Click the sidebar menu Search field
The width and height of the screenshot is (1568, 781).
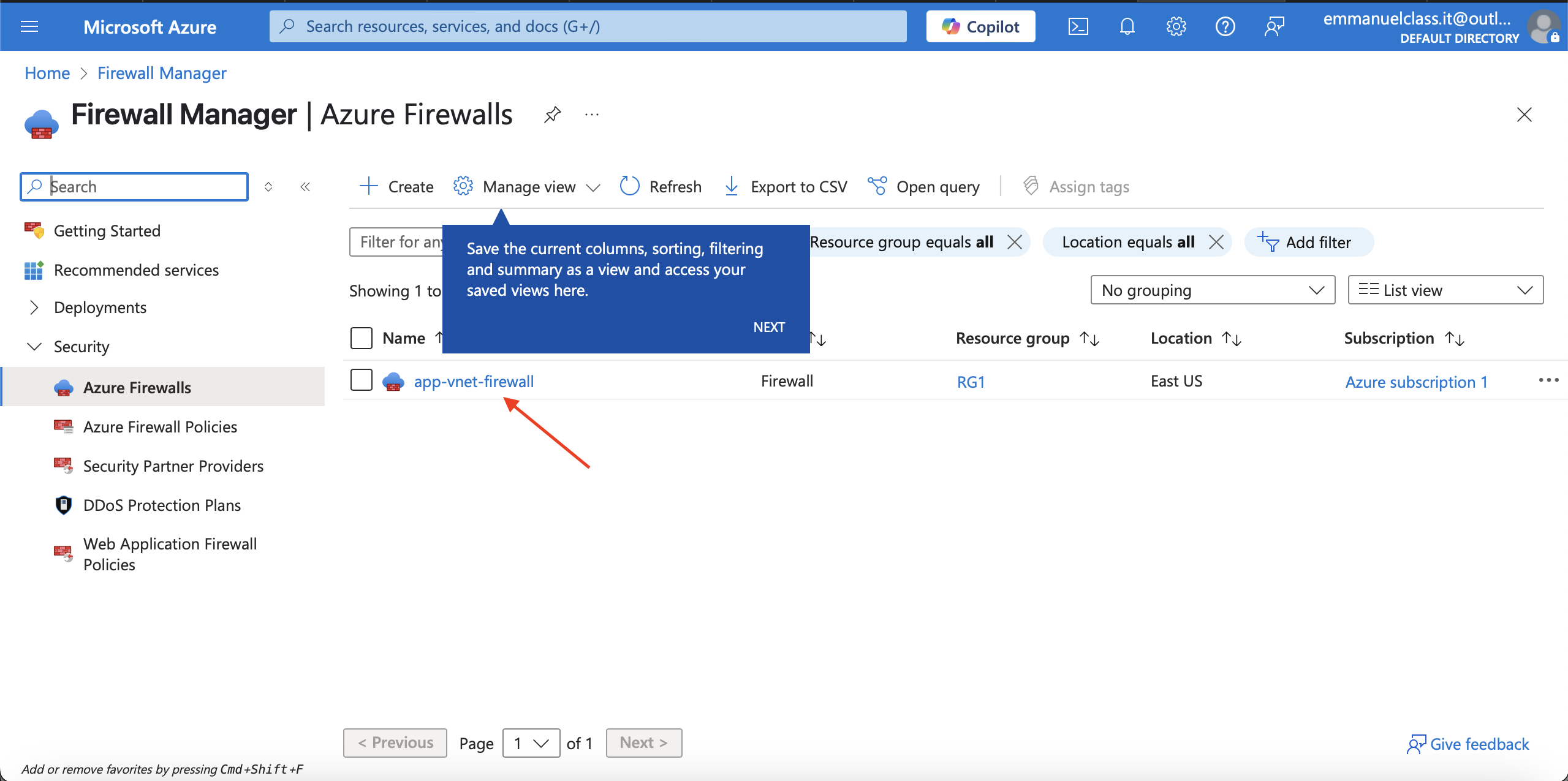pyautogui.click(x=134, y=187)
